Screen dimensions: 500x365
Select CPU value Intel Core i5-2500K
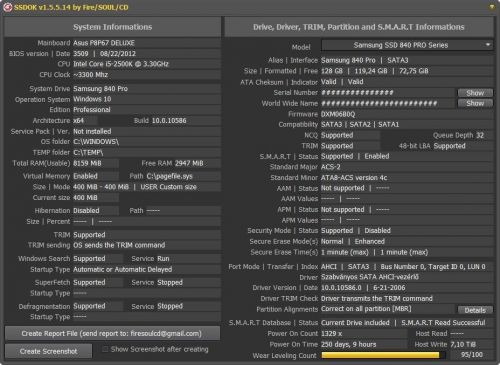click(121, 64)
